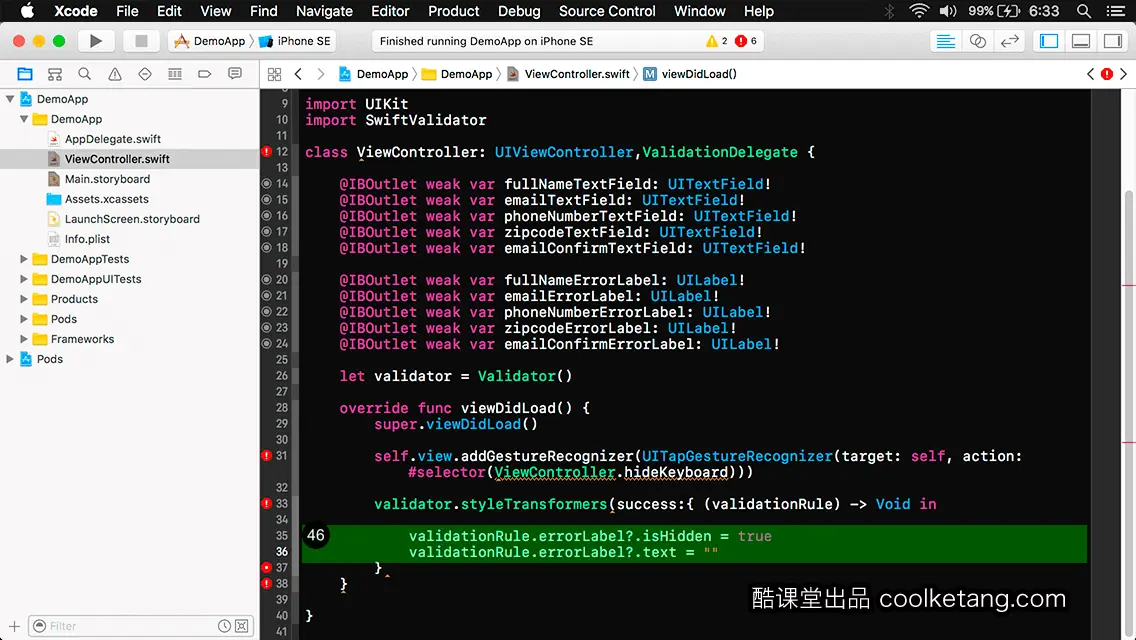Stop the running app

(x=141, y=41)
